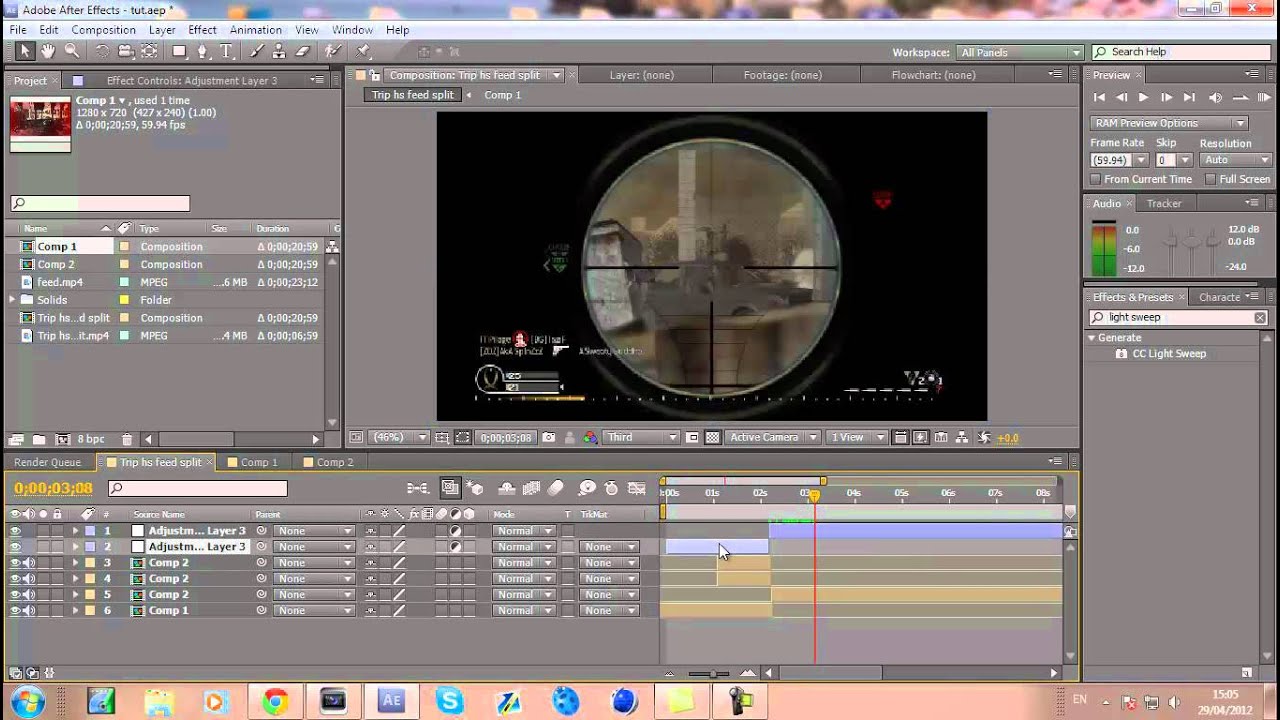Viewport: 1280px width, 720px height.
Task: Toggle adjustment layer switch on layer 1
Action: (x=456, y=531)
